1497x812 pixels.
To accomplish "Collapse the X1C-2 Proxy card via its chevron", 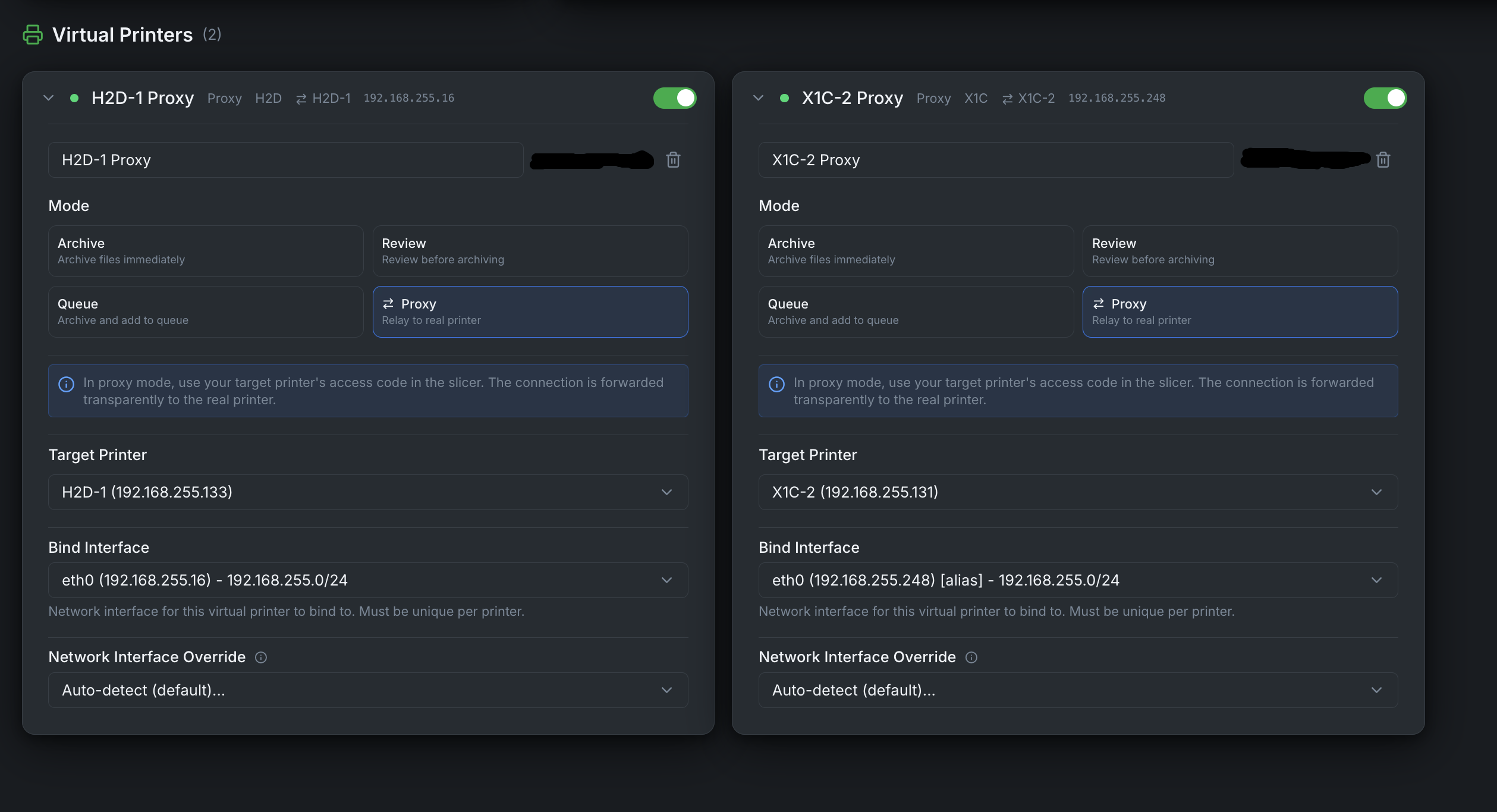I will [758, 98].
